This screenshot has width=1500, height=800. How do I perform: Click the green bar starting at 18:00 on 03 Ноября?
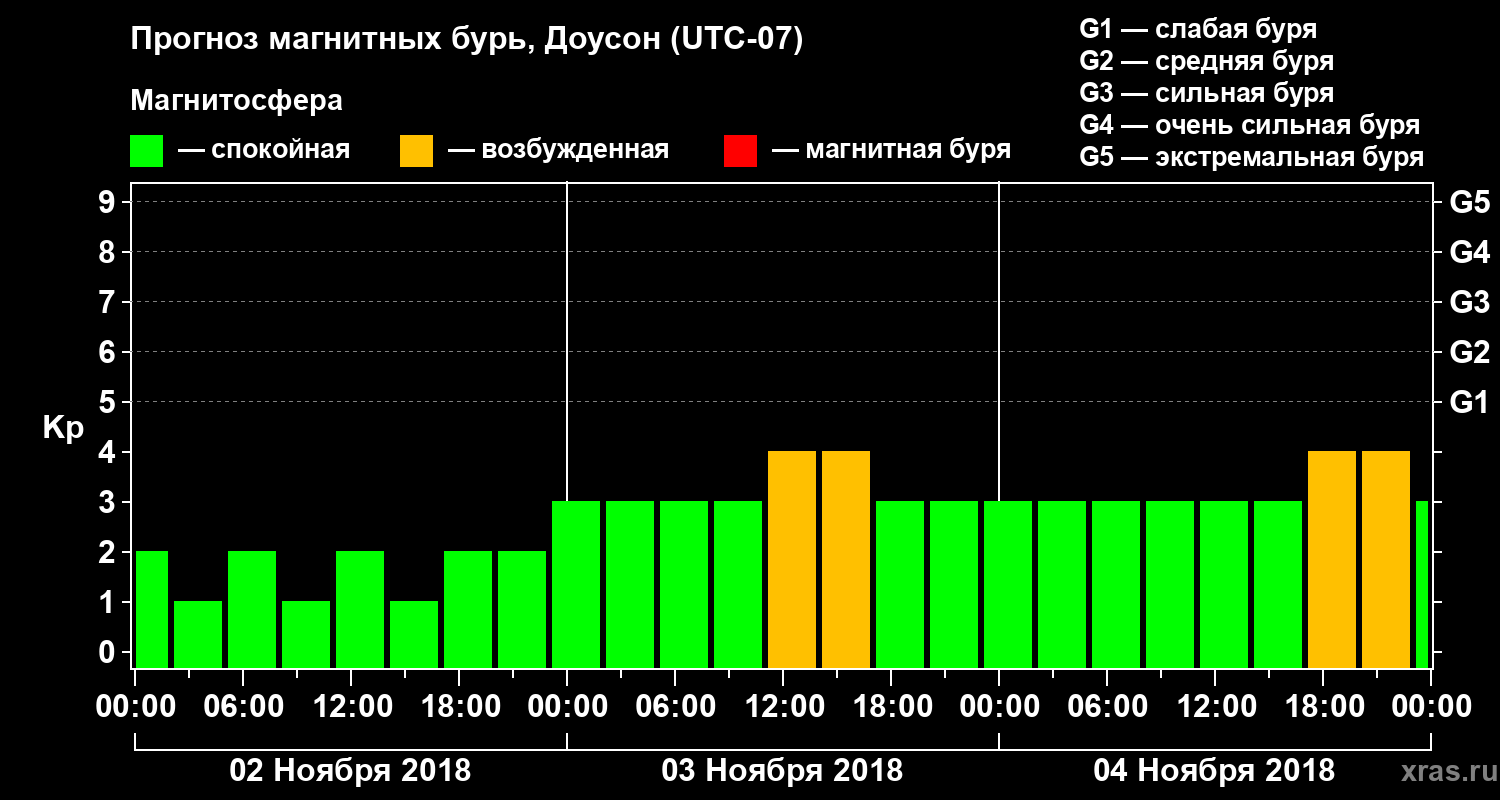click(900, 584)
